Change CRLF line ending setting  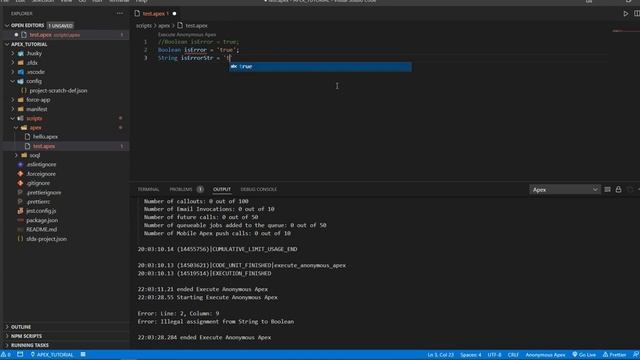tap(513, 355)
